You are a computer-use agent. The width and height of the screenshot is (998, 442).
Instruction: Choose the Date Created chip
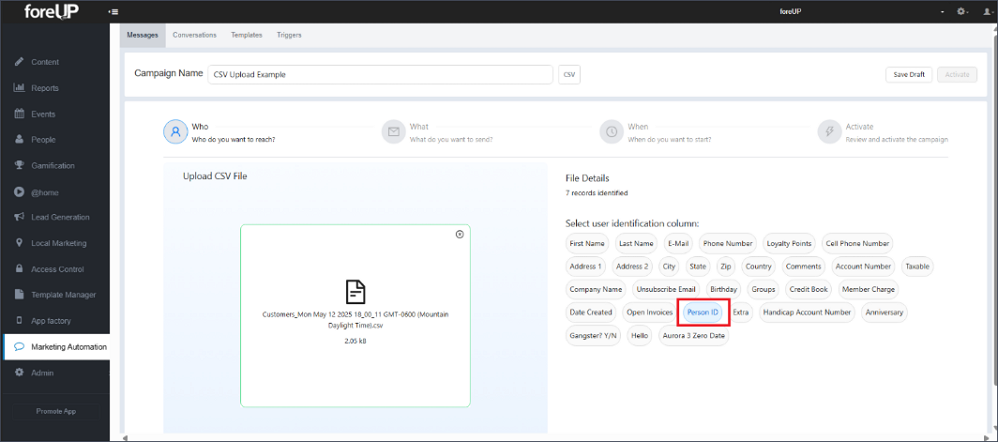pyautogui.click(x=591, y=313)
